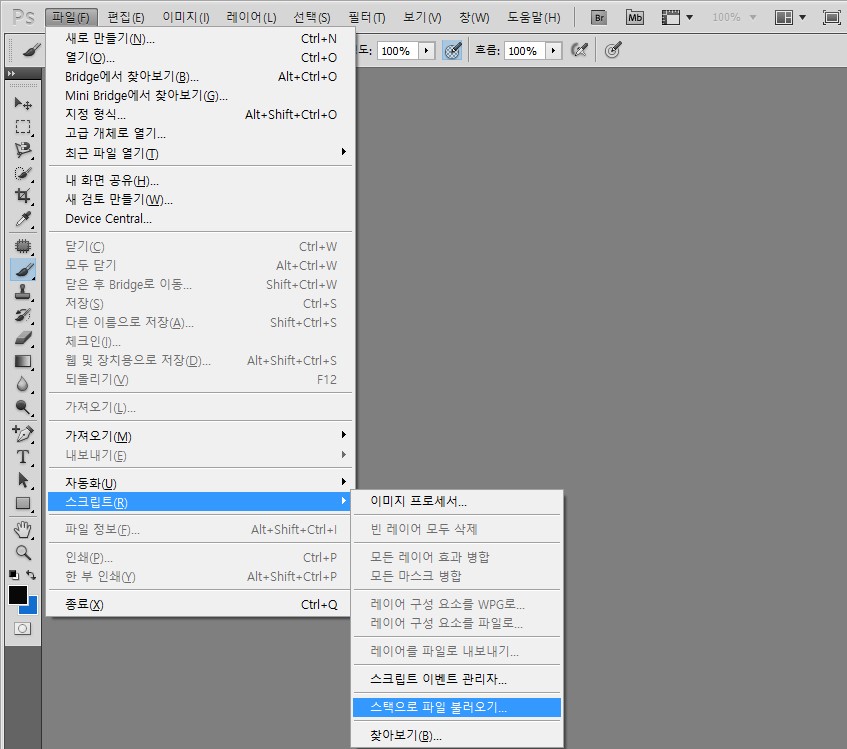Select the Eraser tool
Screen dimensions: 847x749
point(23,338)
